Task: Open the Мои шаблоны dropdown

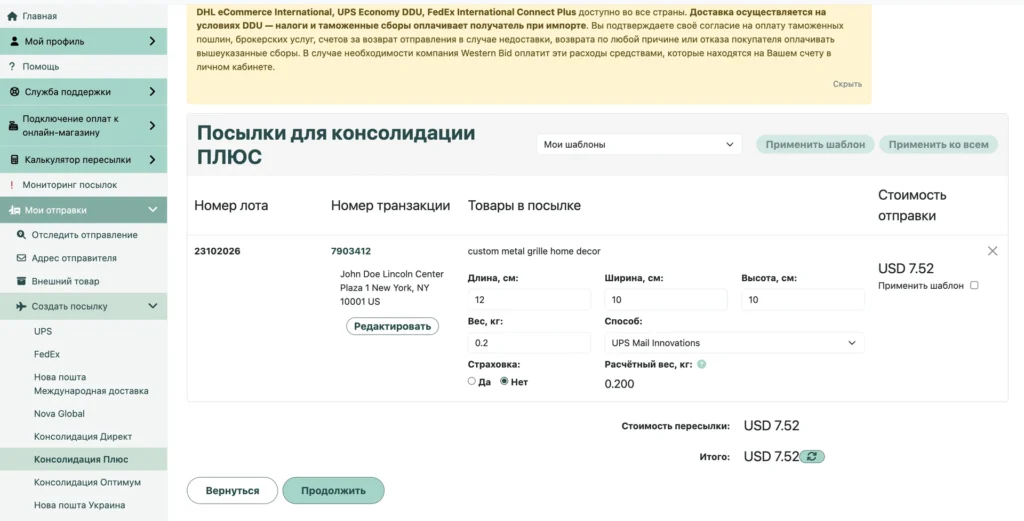Action: [639, 144]
